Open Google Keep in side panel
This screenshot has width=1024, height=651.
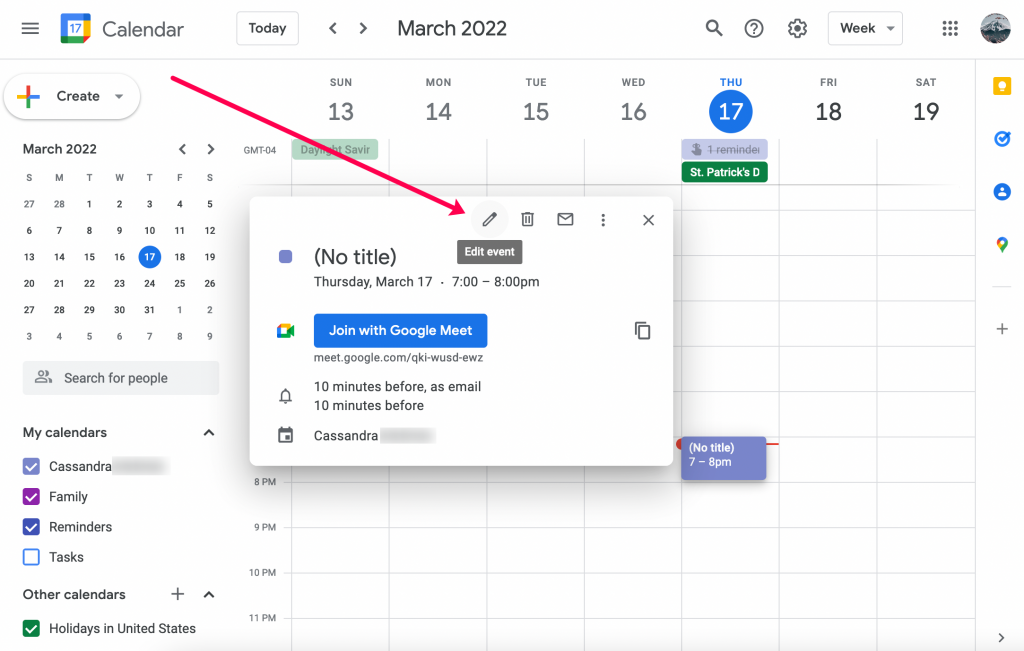tap(1002, 86)
